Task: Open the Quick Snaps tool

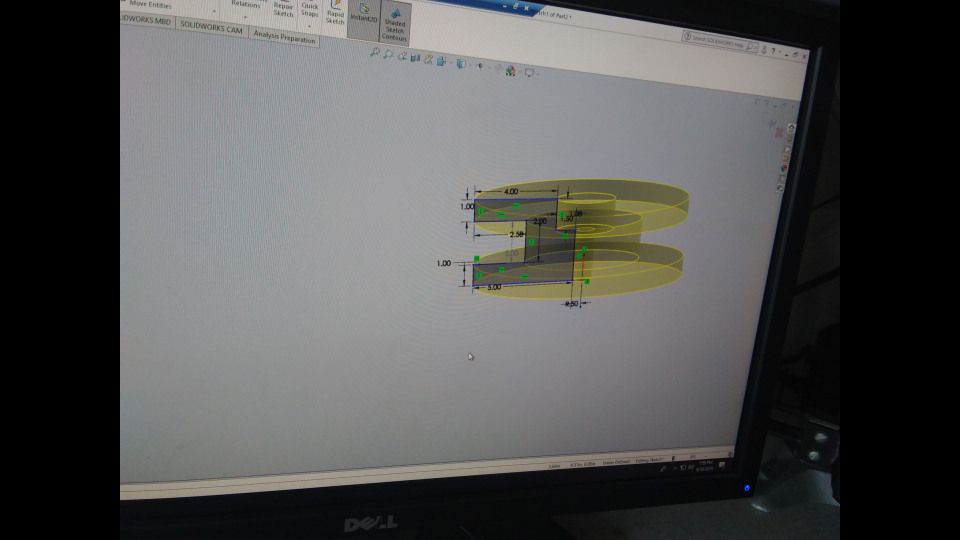Action: (310, 10)
